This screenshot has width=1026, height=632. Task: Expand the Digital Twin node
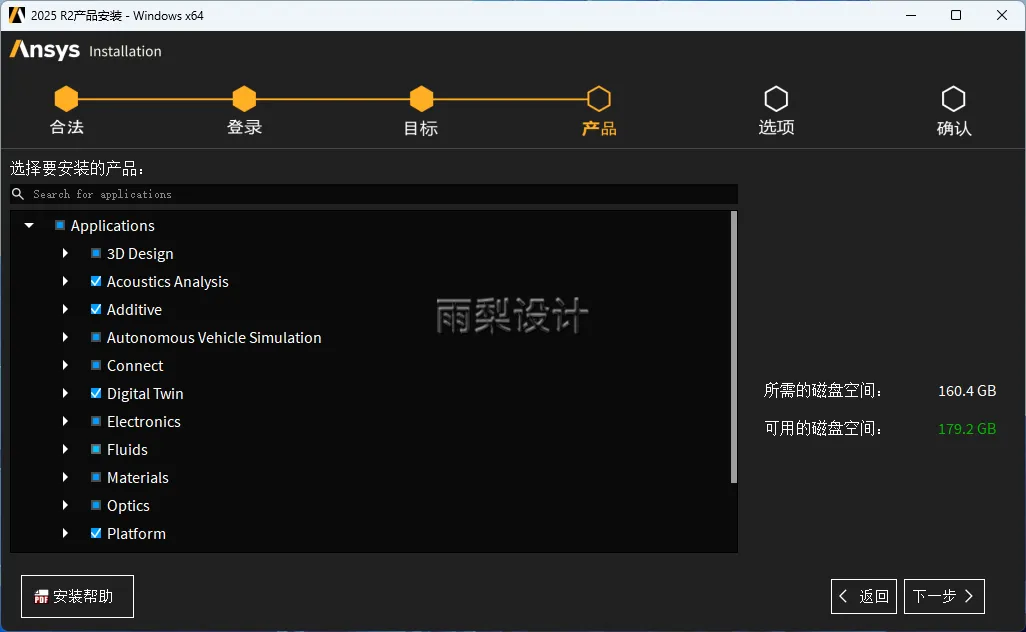(65, 393)
